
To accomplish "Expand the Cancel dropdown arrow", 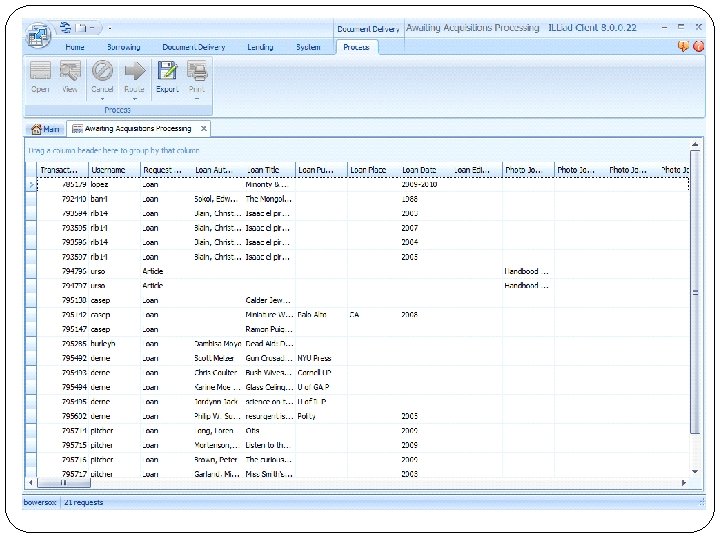I will tap(102, 99).
